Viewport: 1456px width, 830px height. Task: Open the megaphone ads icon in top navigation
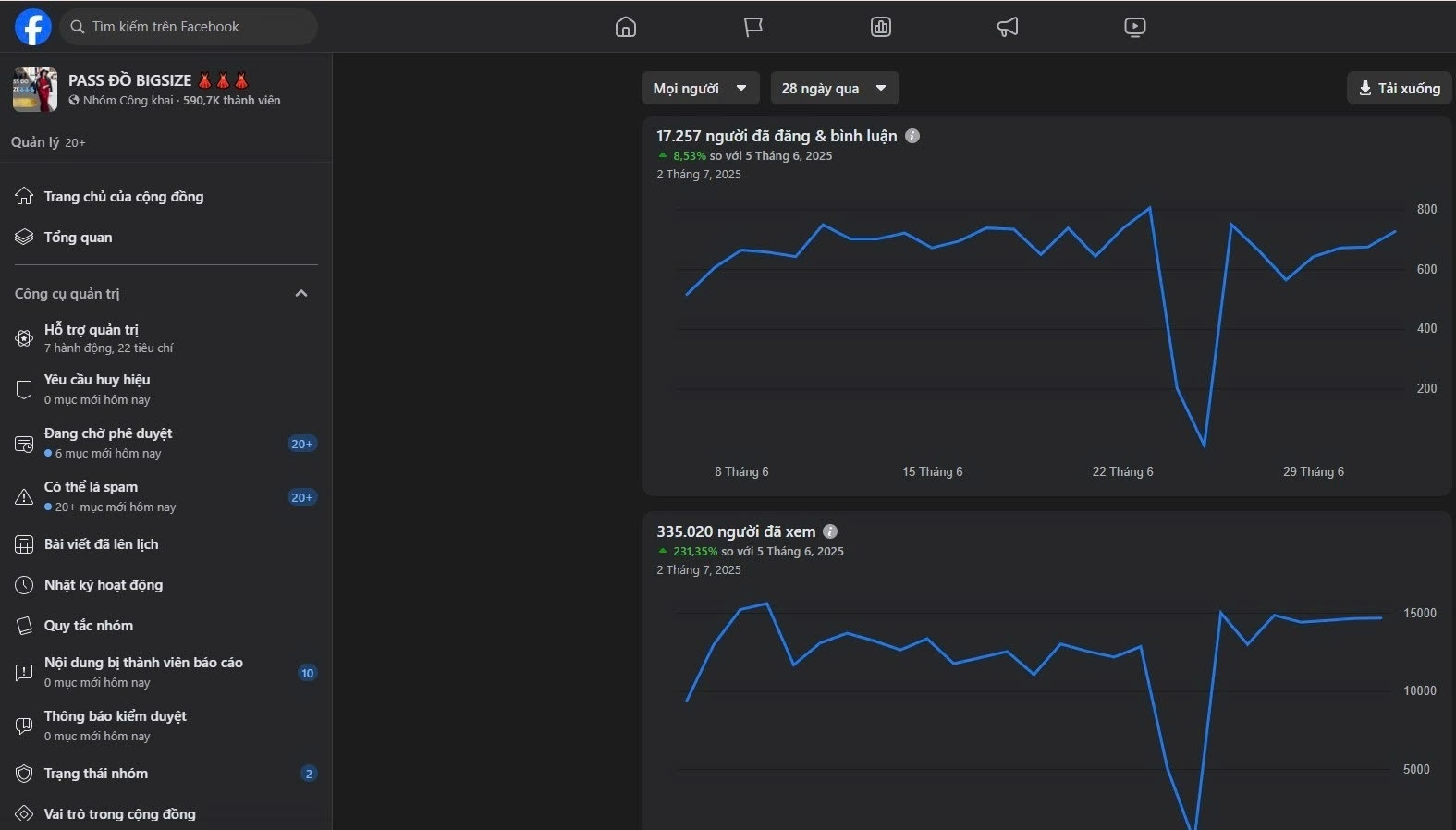coord(1008,27)
